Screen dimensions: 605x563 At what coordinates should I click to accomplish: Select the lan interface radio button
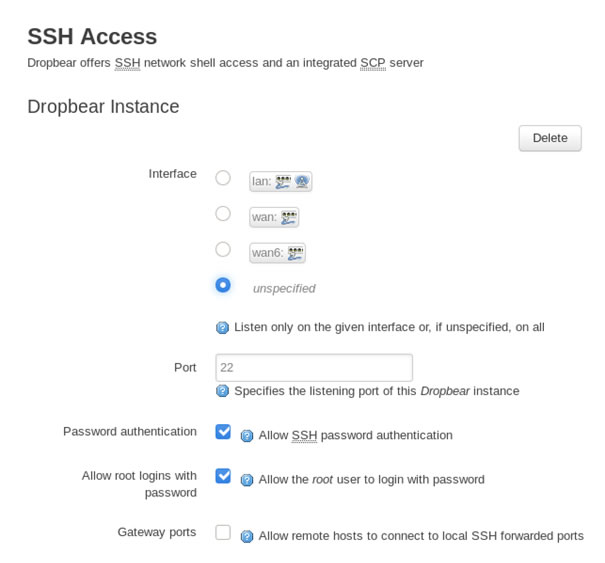coord(223,178)
